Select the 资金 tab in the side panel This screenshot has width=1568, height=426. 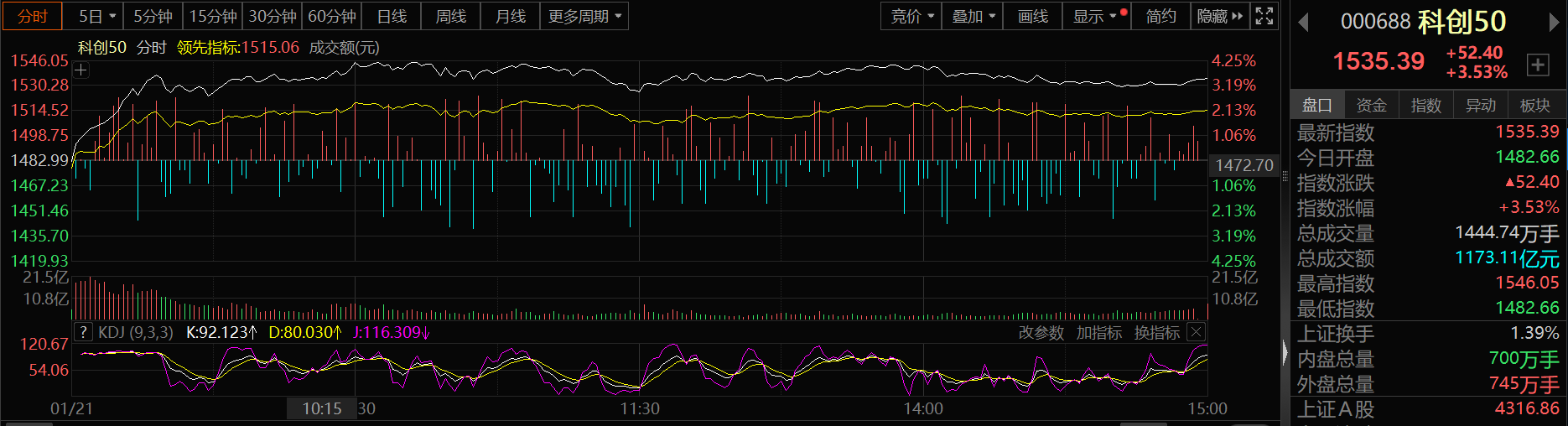1371,105
